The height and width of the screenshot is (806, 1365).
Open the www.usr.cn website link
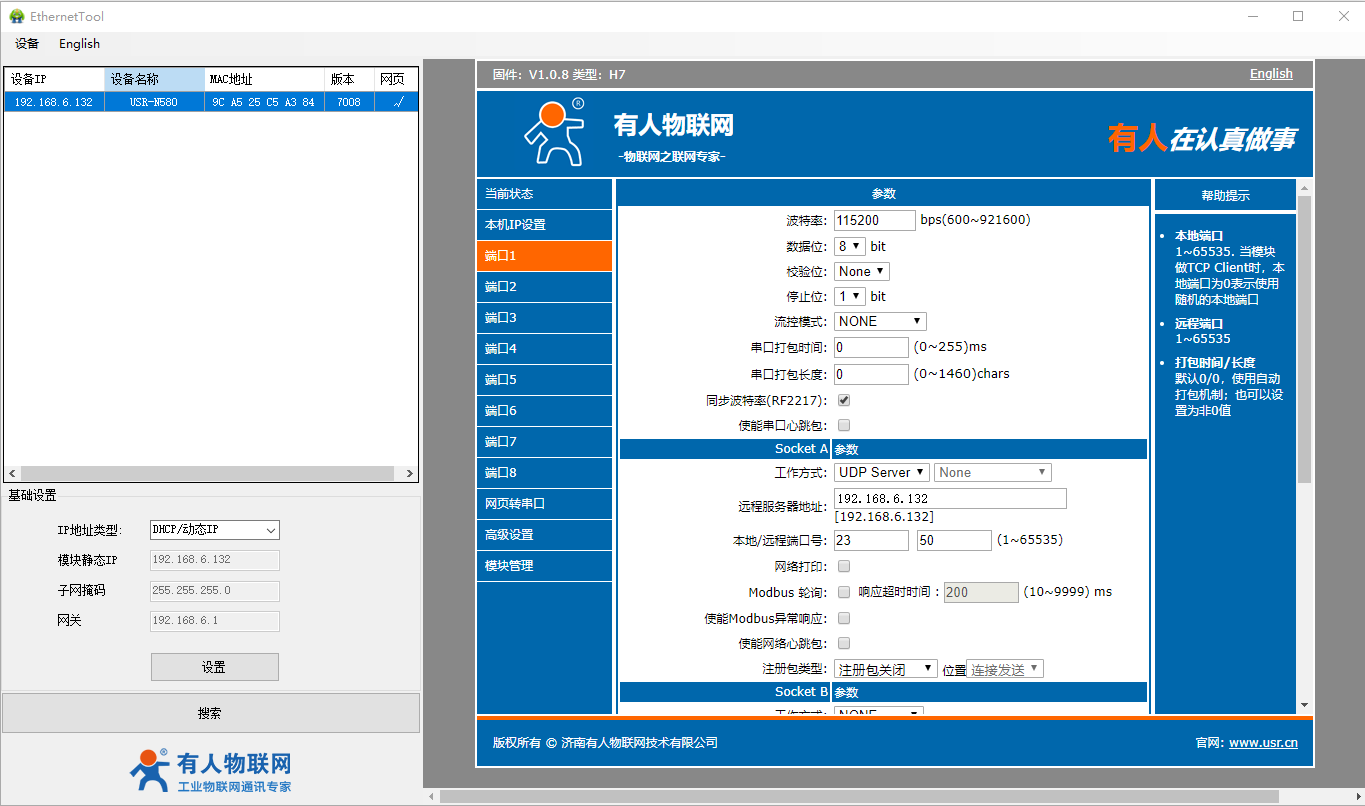[x=1263, y=743]
